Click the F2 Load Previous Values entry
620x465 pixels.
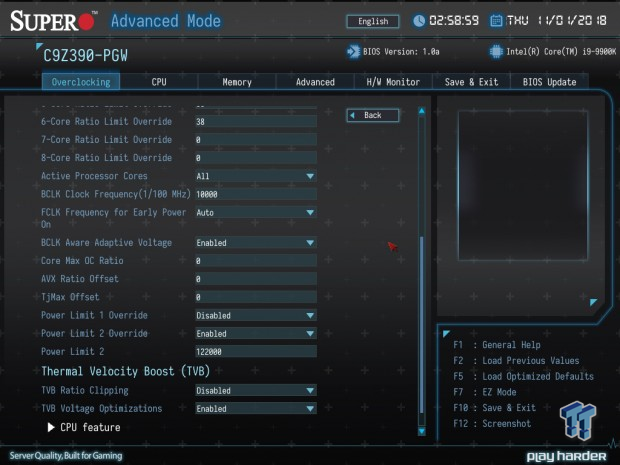pos(516,361)
